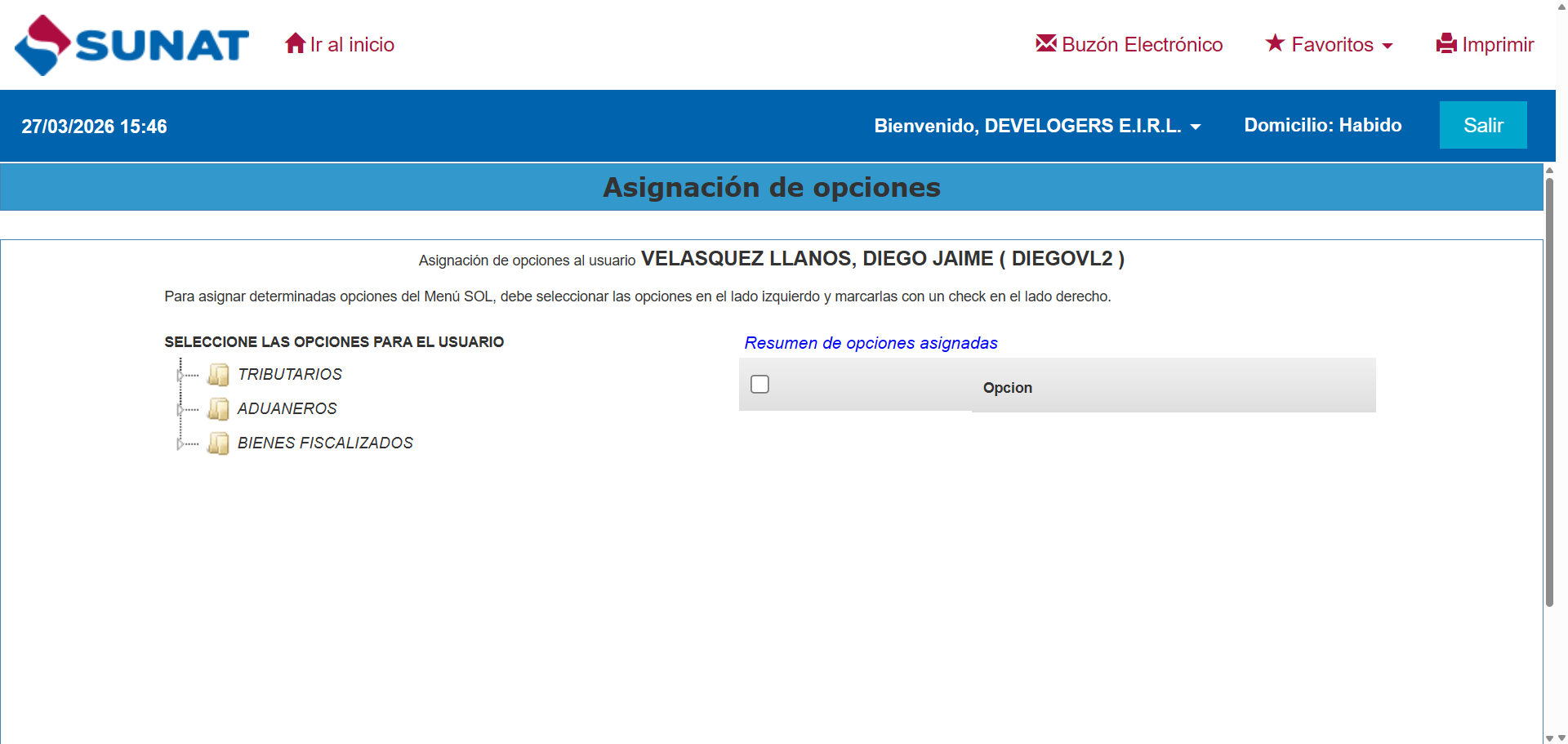Viewport: 1568px width, 744px height.
Task: Click the Imprimir printer icon
Action: (1446, 43)
